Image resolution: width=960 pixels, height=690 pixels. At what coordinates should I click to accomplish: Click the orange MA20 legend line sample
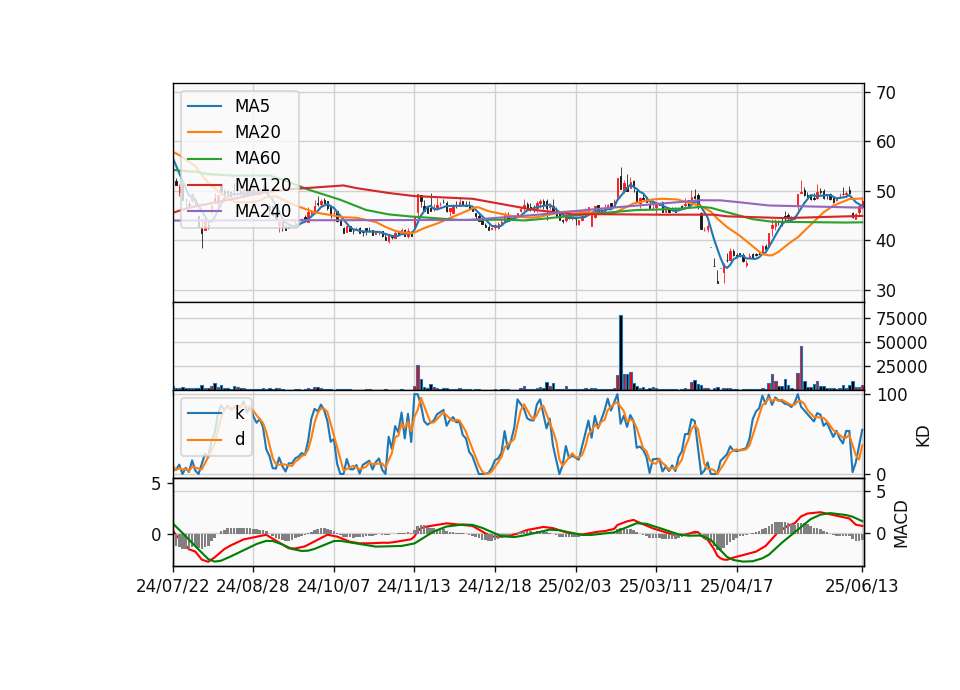tap(204, 132)
